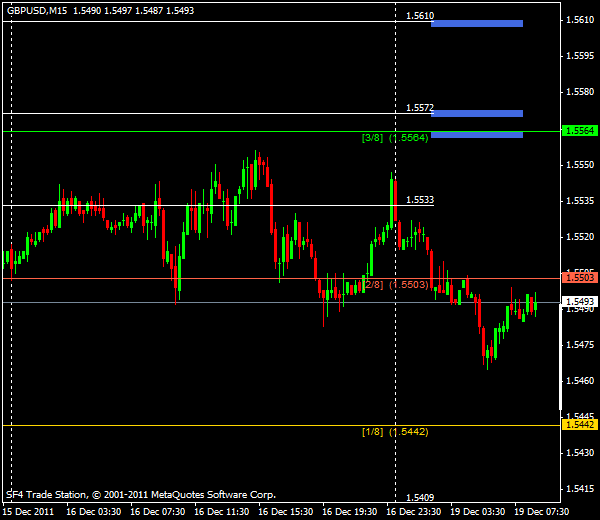Click the green 1.5564 price tag on axis
This screenshot has height=520, width=600.
coord(580,131)
